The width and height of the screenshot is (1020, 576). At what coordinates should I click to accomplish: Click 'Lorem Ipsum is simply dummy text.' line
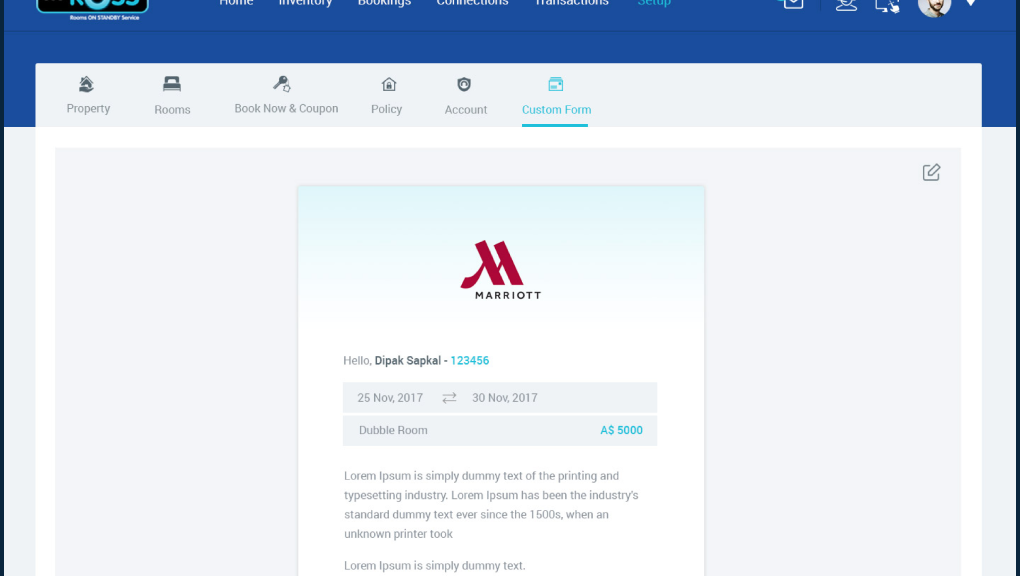pos(434,566)
